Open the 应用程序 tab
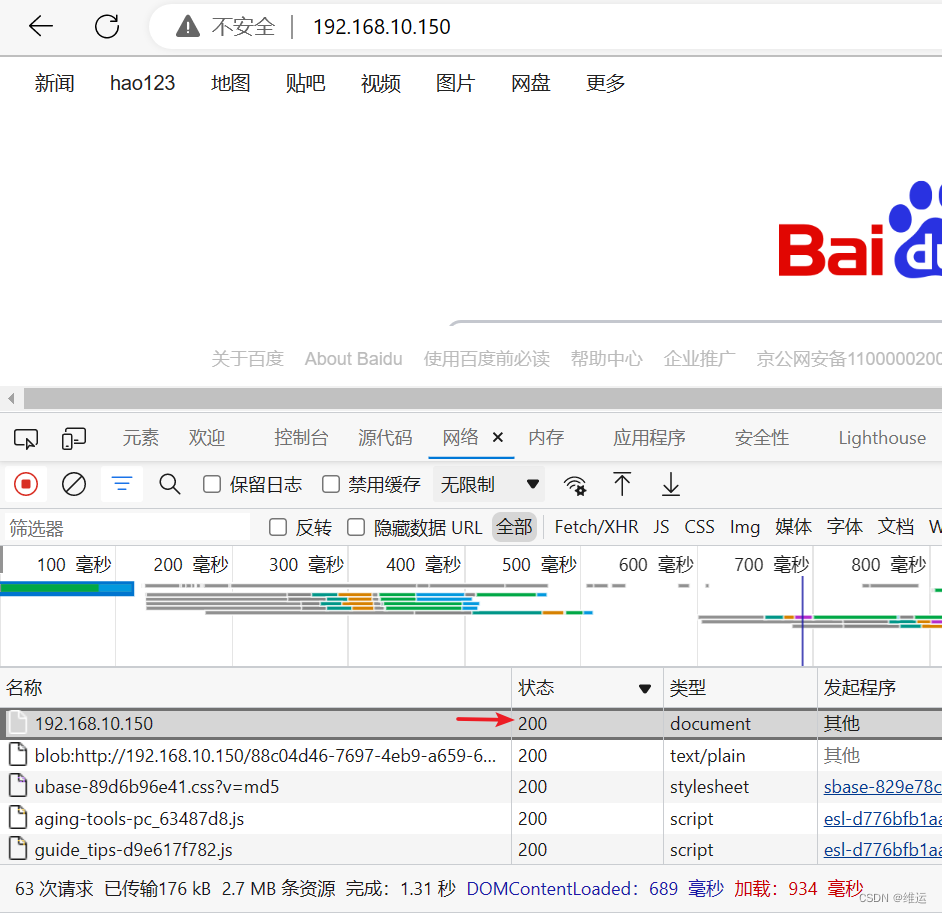 click(x=649, y=438)
